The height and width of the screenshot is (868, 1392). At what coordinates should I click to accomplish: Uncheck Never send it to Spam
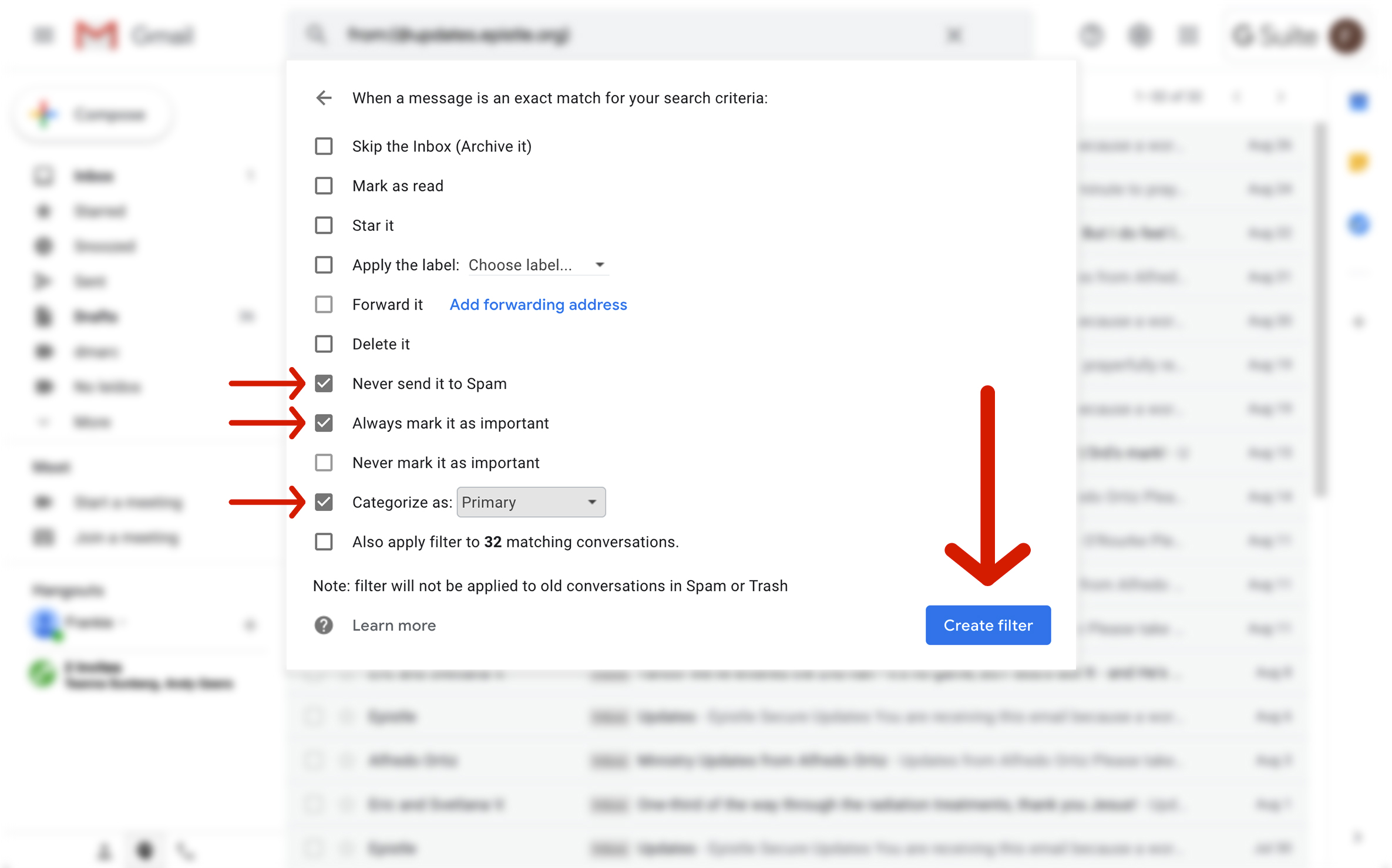pos(324,383)
